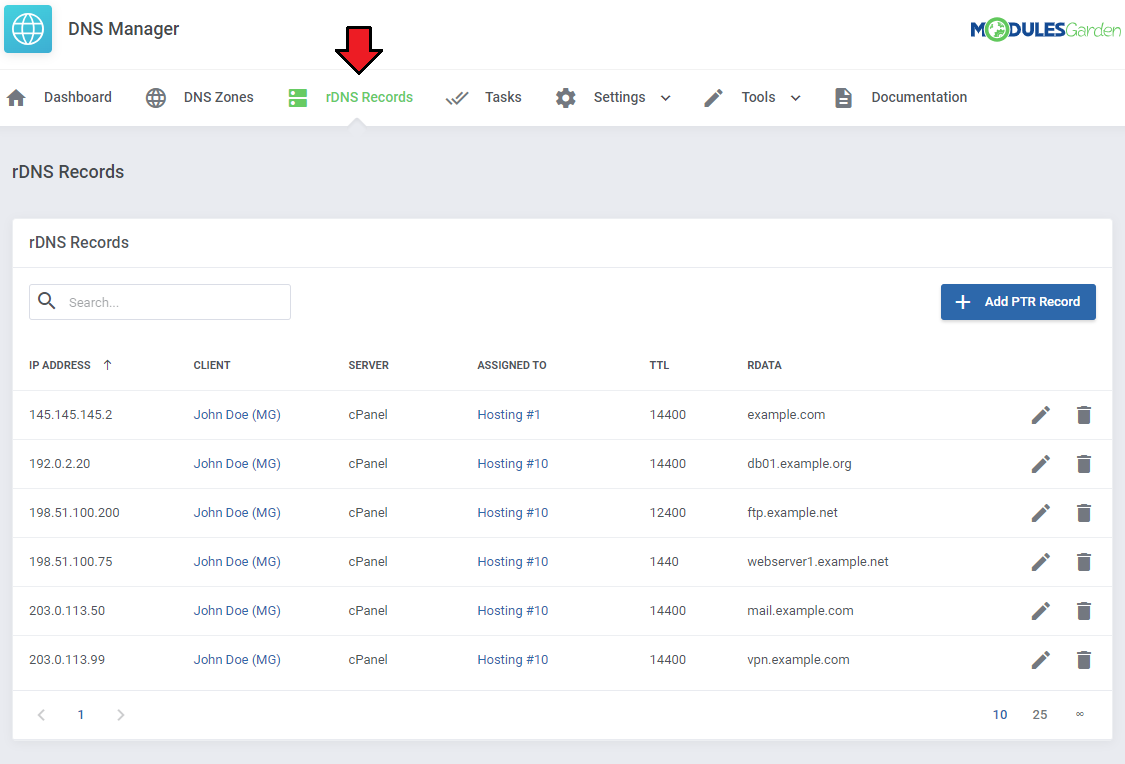1125x764 pixels.
Task: Go to previous page arrow
Action: (42, 715)
